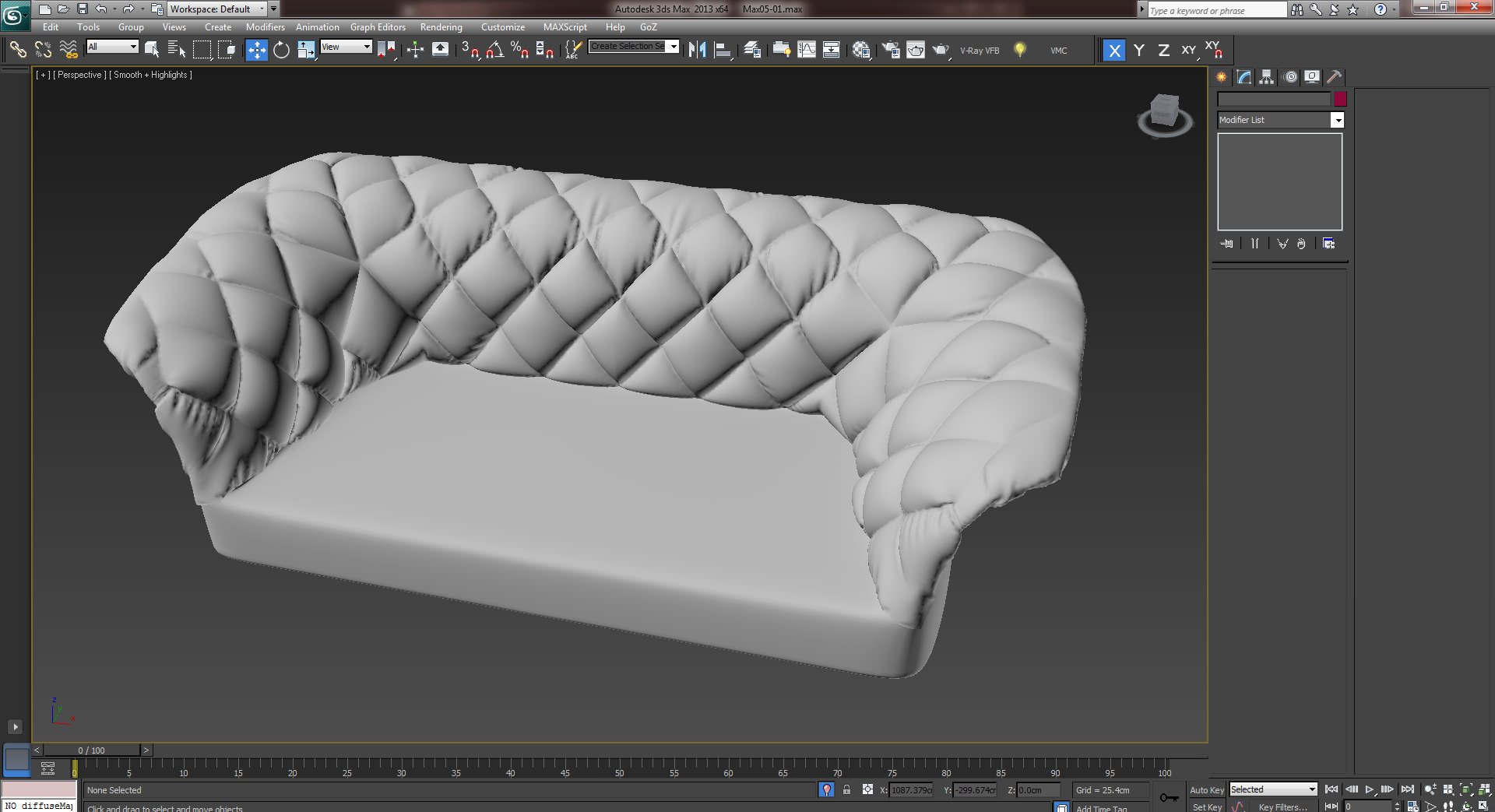Open the MAXScript menu
This screenshot has width=1495, height=812.
coord(565,27)
